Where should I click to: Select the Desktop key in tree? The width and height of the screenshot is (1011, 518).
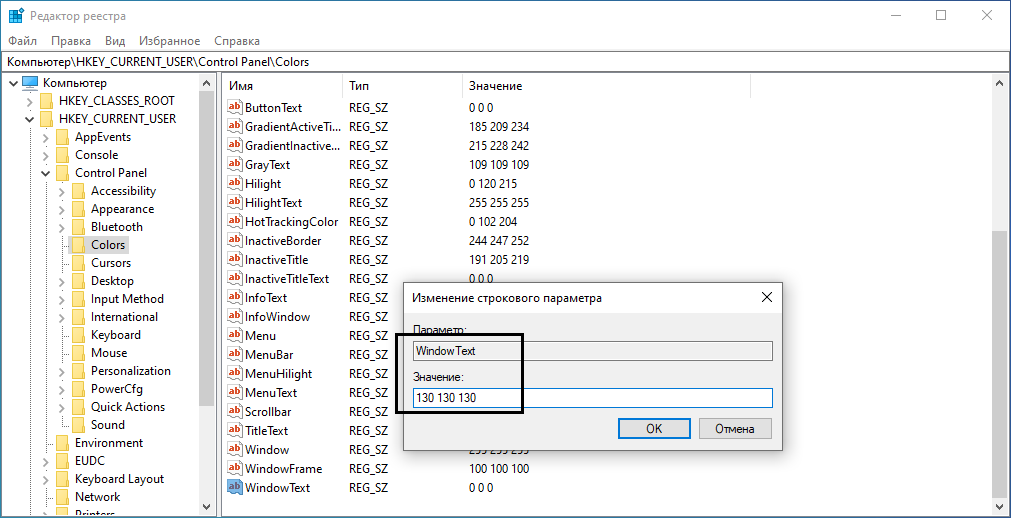click(x=112, y=281)
